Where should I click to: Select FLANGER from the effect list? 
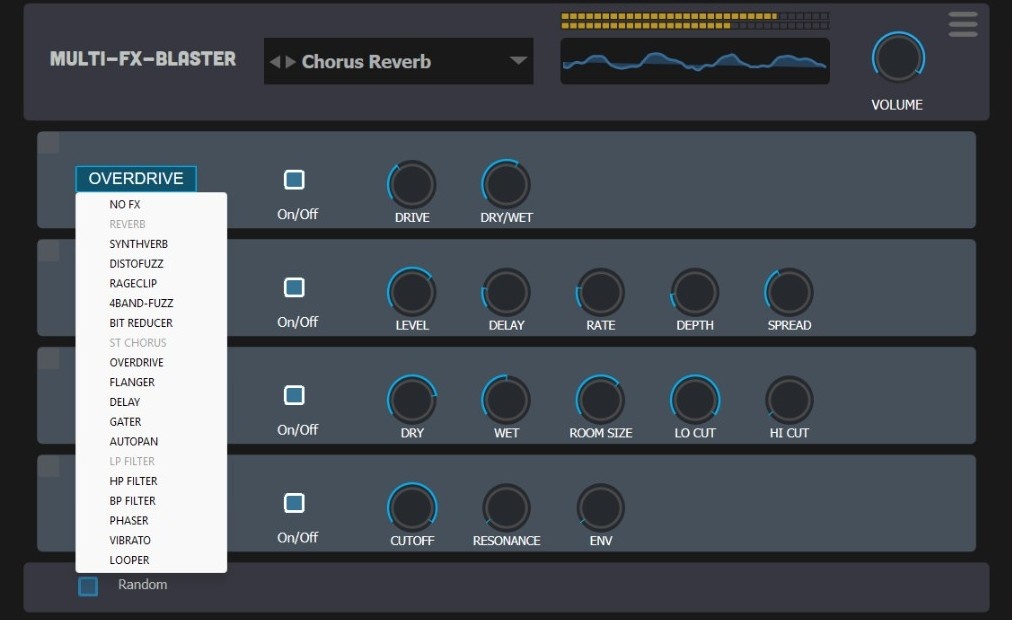coord(131,382)
